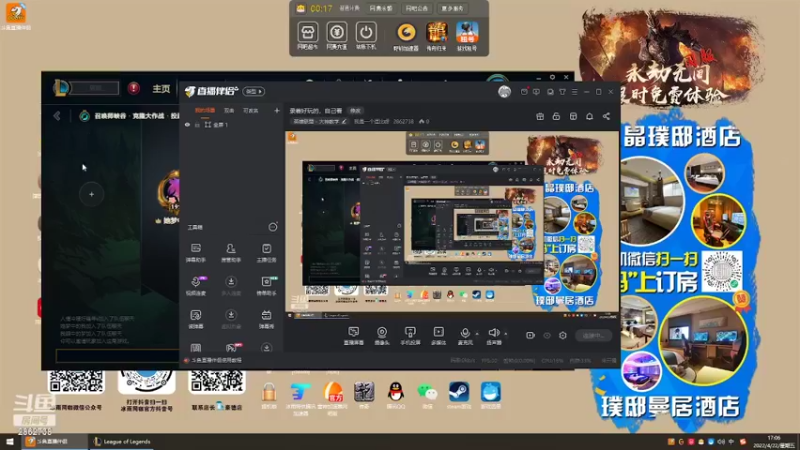800x450 pixels.
Task: Switch to the second scene tab
Action: (x=229, y=110)
